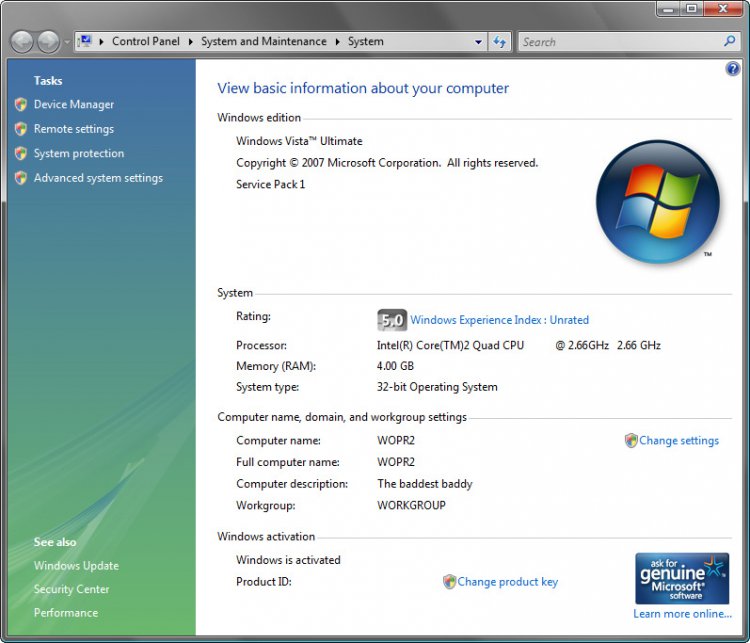Screen dimensions: 750x643
Task: Select System in the breadcrumb path
Action: pyautogui.click(x=365, y=42)
